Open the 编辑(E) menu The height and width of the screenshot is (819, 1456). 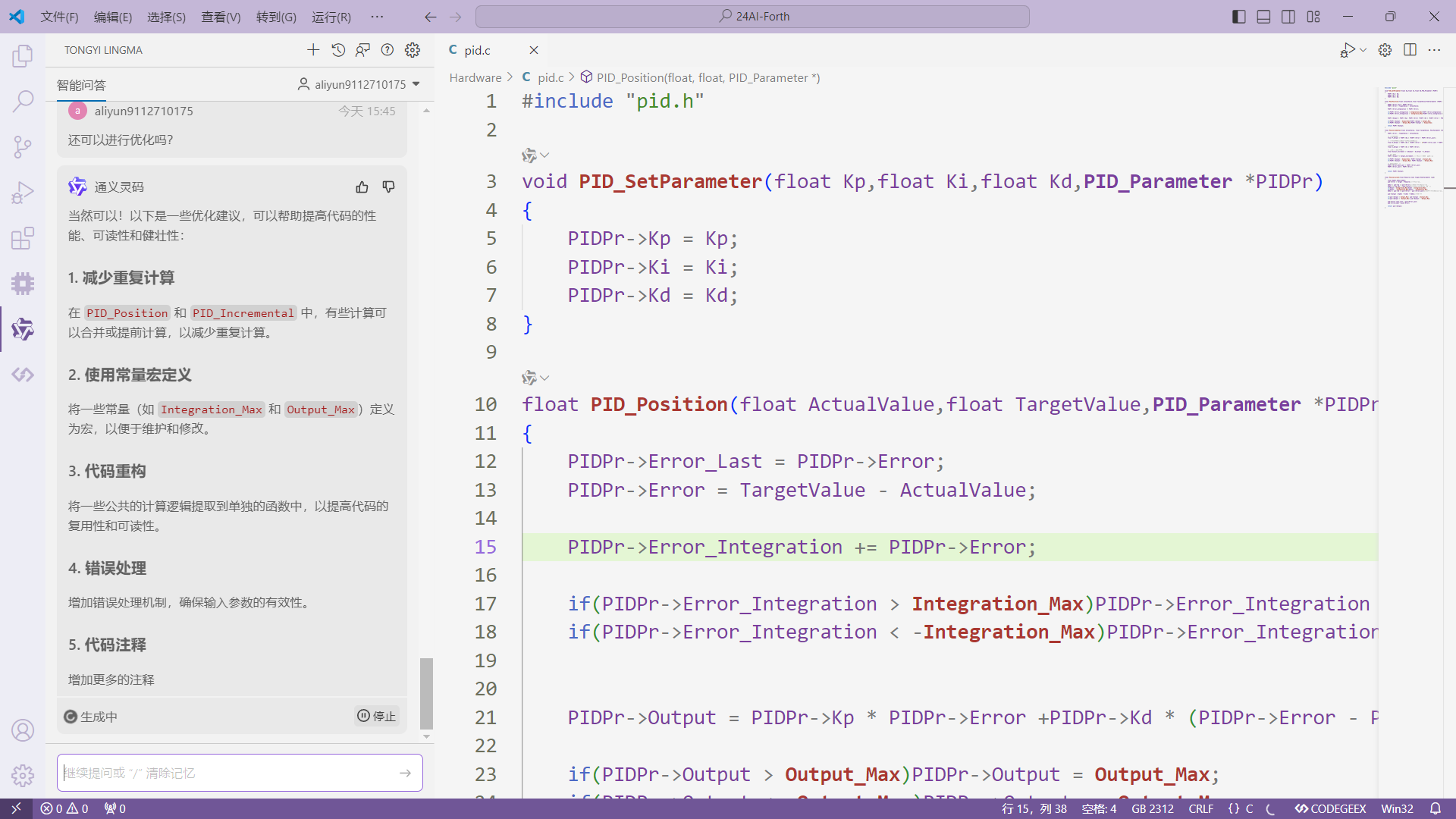[113, 17]
